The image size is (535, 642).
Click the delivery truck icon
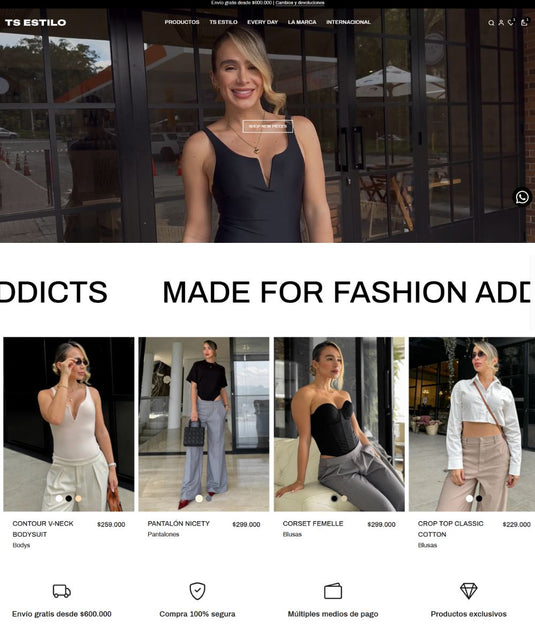pos(62,591)
